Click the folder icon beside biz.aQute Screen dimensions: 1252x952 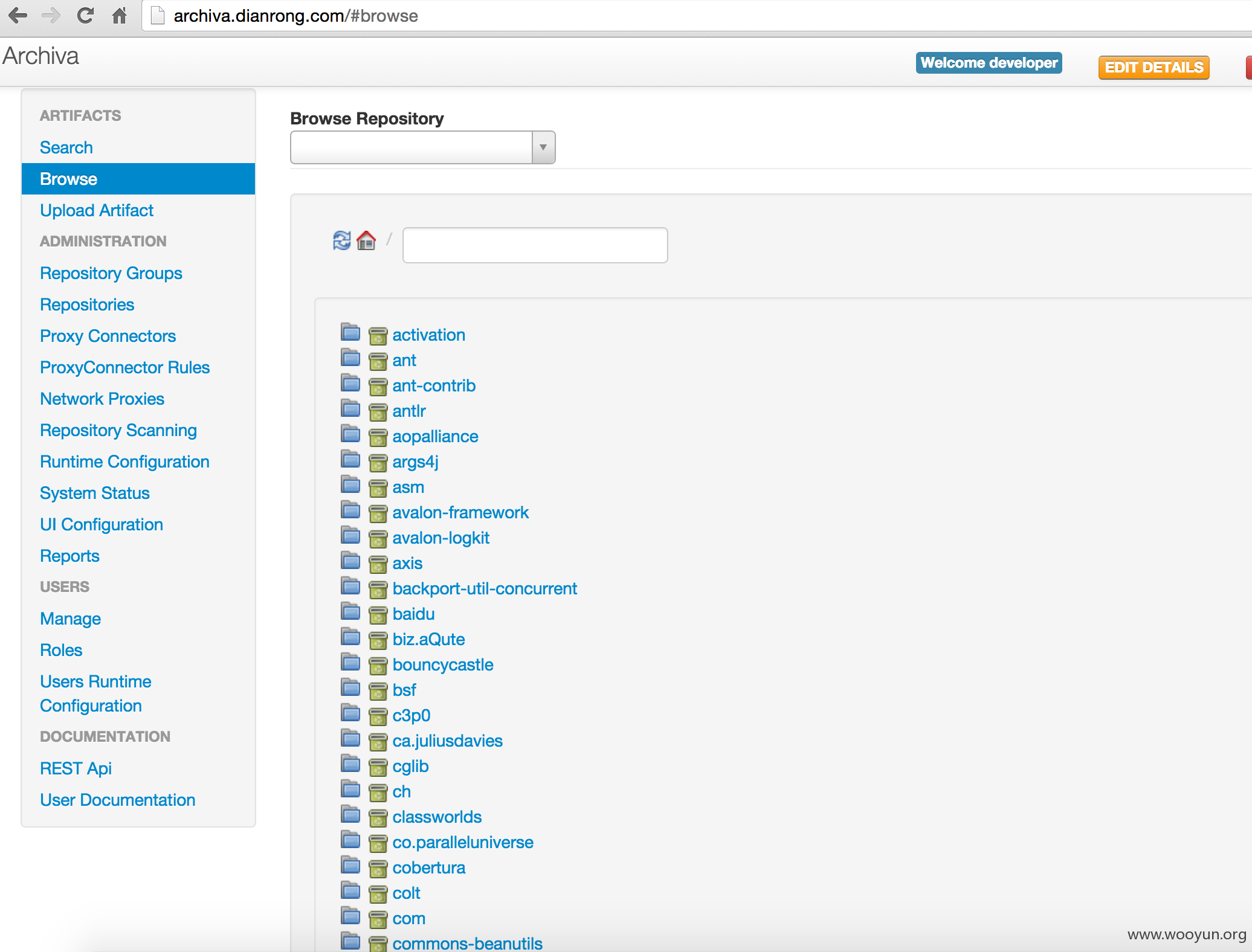click(x=350, y=637)
